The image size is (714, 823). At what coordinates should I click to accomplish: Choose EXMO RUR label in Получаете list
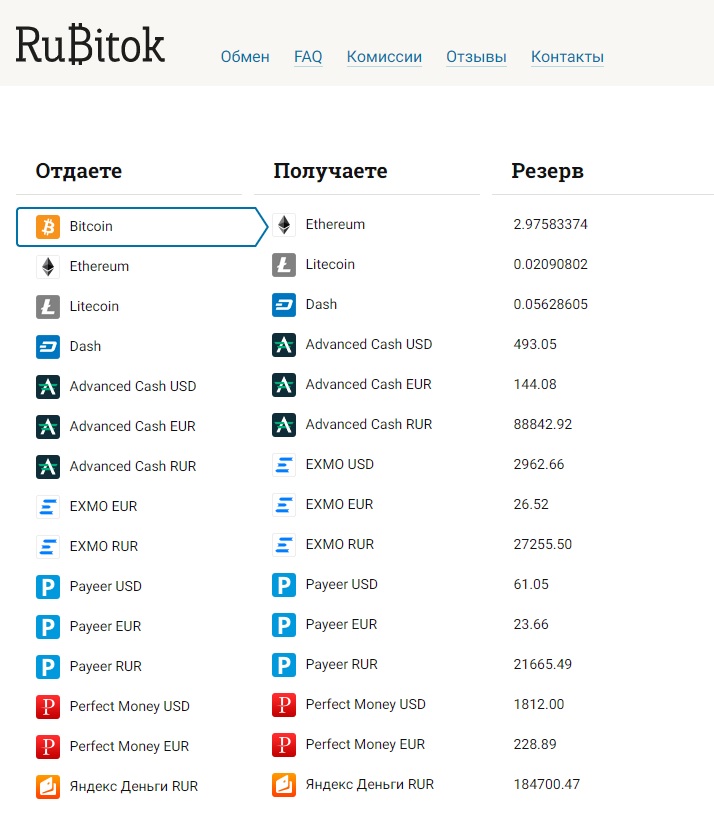click(340, 544)
